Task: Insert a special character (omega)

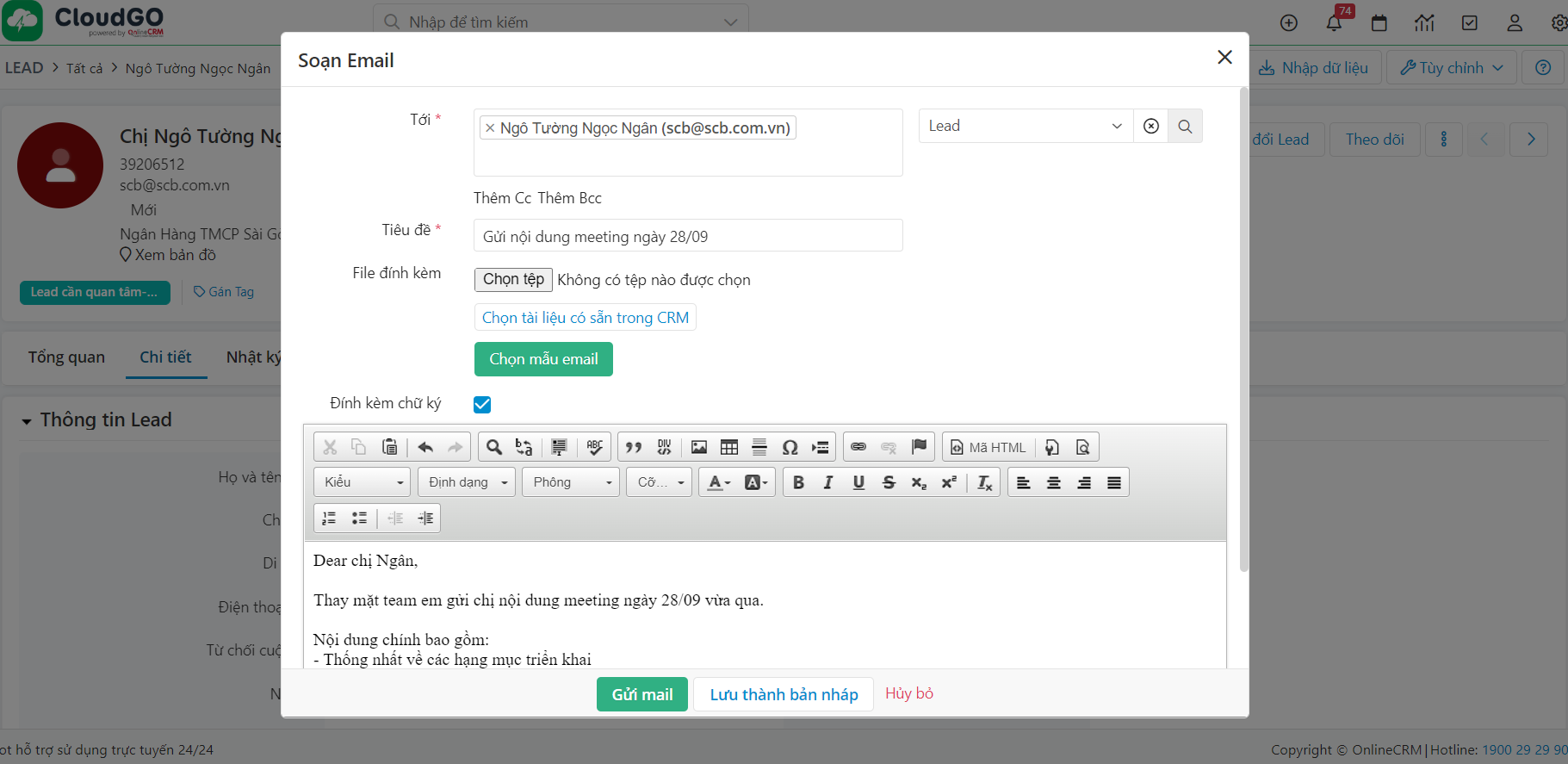Action: 790,447
